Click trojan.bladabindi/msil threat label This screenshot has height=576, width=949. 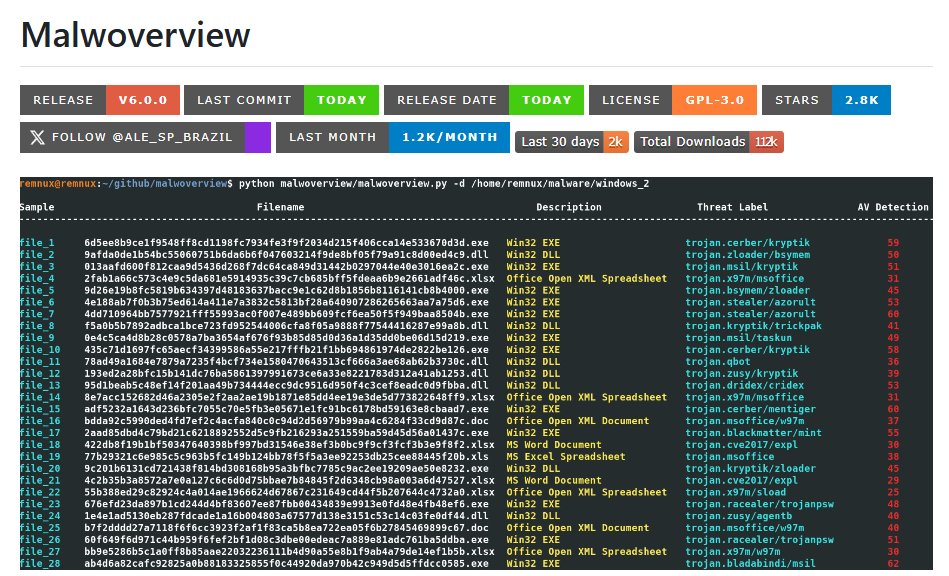click(750, 563)
